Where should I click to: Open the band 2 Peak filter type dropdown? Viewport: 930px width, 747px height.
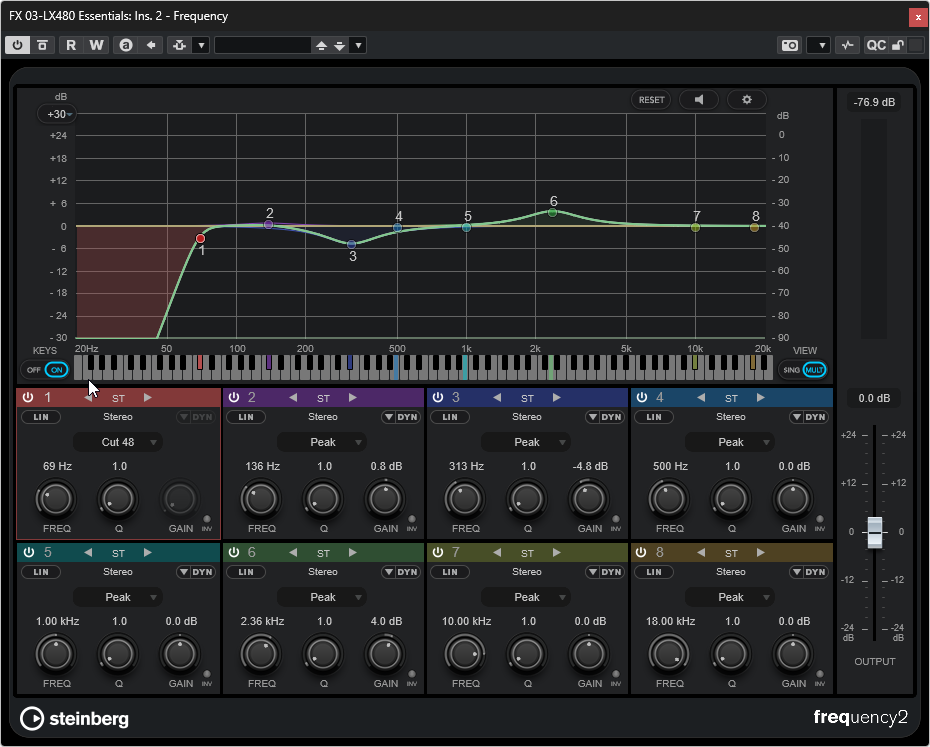pyautogui.click(x=322, y=442)
